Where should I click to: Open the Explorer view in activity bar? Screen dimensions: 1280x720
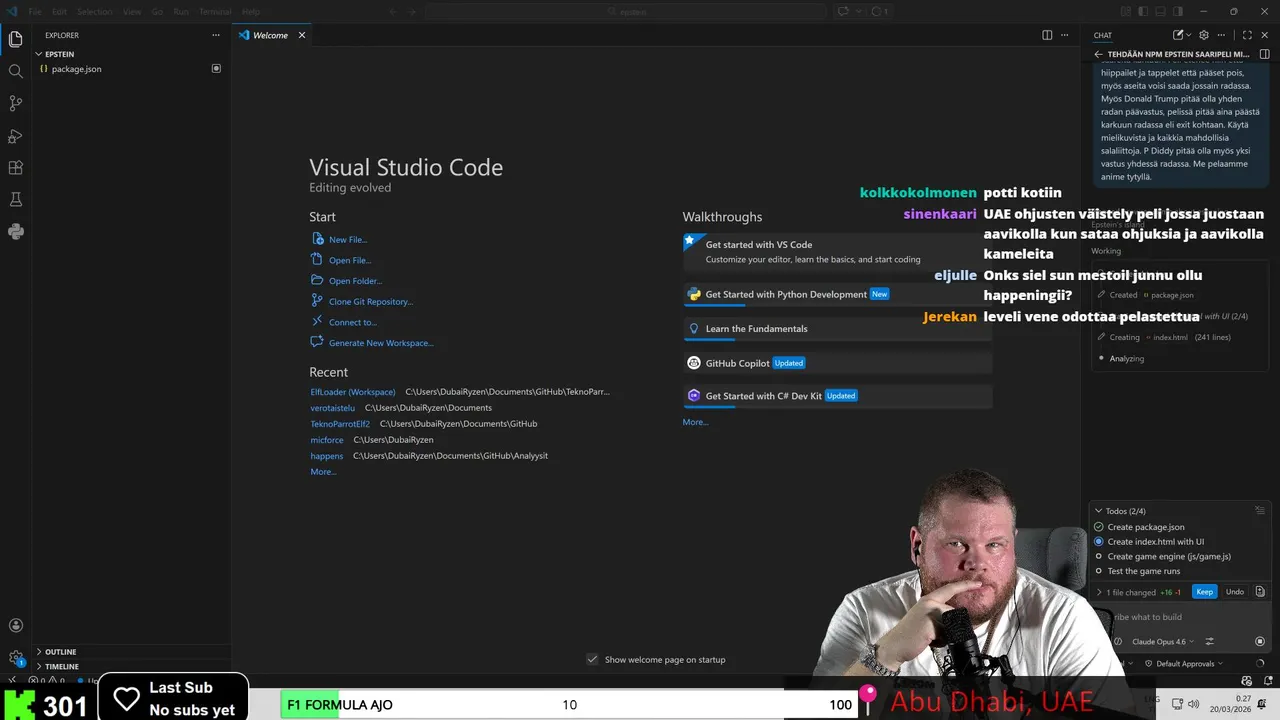[x=15, y=40]
